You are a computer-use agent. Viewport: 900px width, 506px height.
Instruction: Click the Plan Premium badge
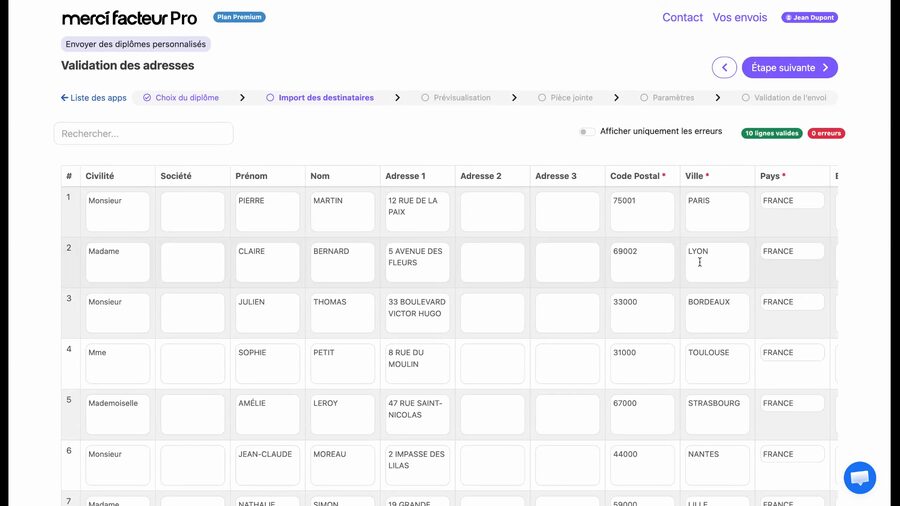[x=239, y=17]
